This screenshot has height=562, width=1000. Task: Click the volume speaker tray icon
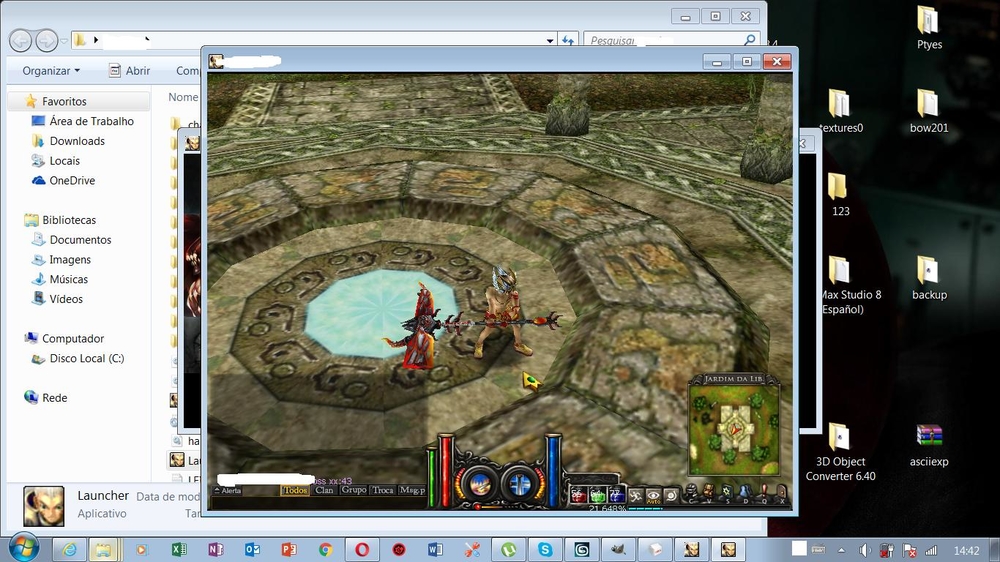pyautogui.click(x=865, y=550)
